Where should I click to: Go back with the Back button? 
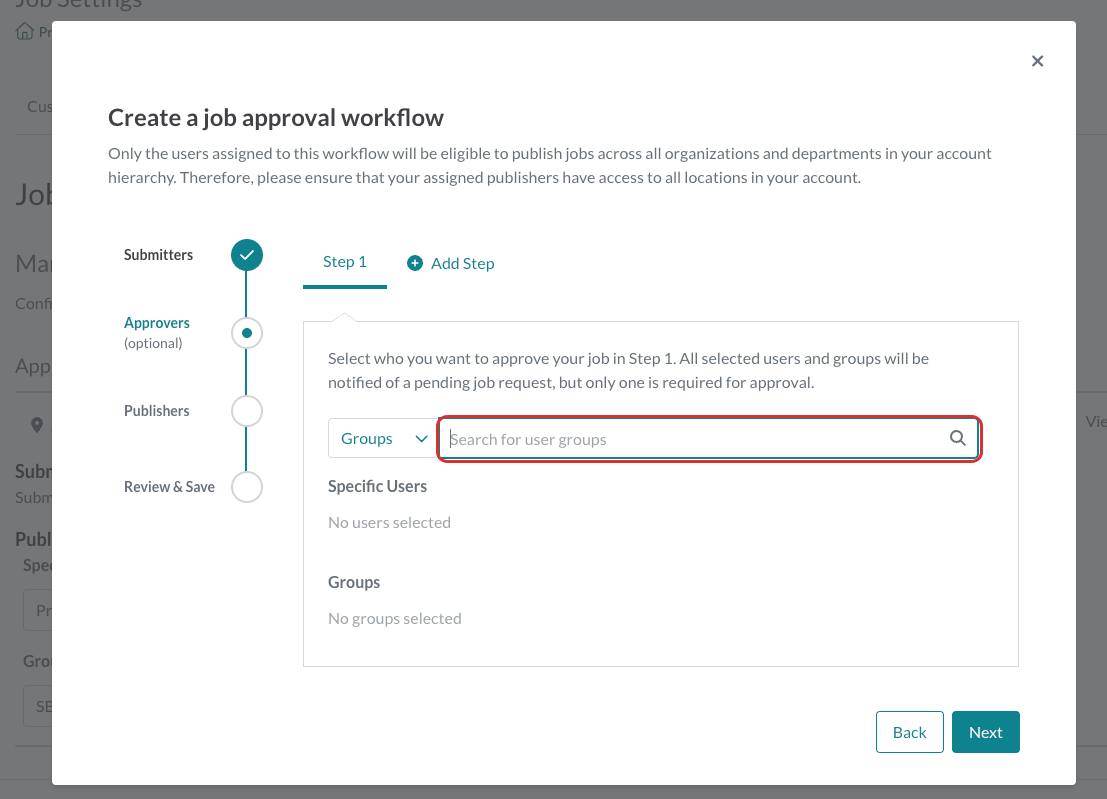pyautogui.click(x=909, y=732)
